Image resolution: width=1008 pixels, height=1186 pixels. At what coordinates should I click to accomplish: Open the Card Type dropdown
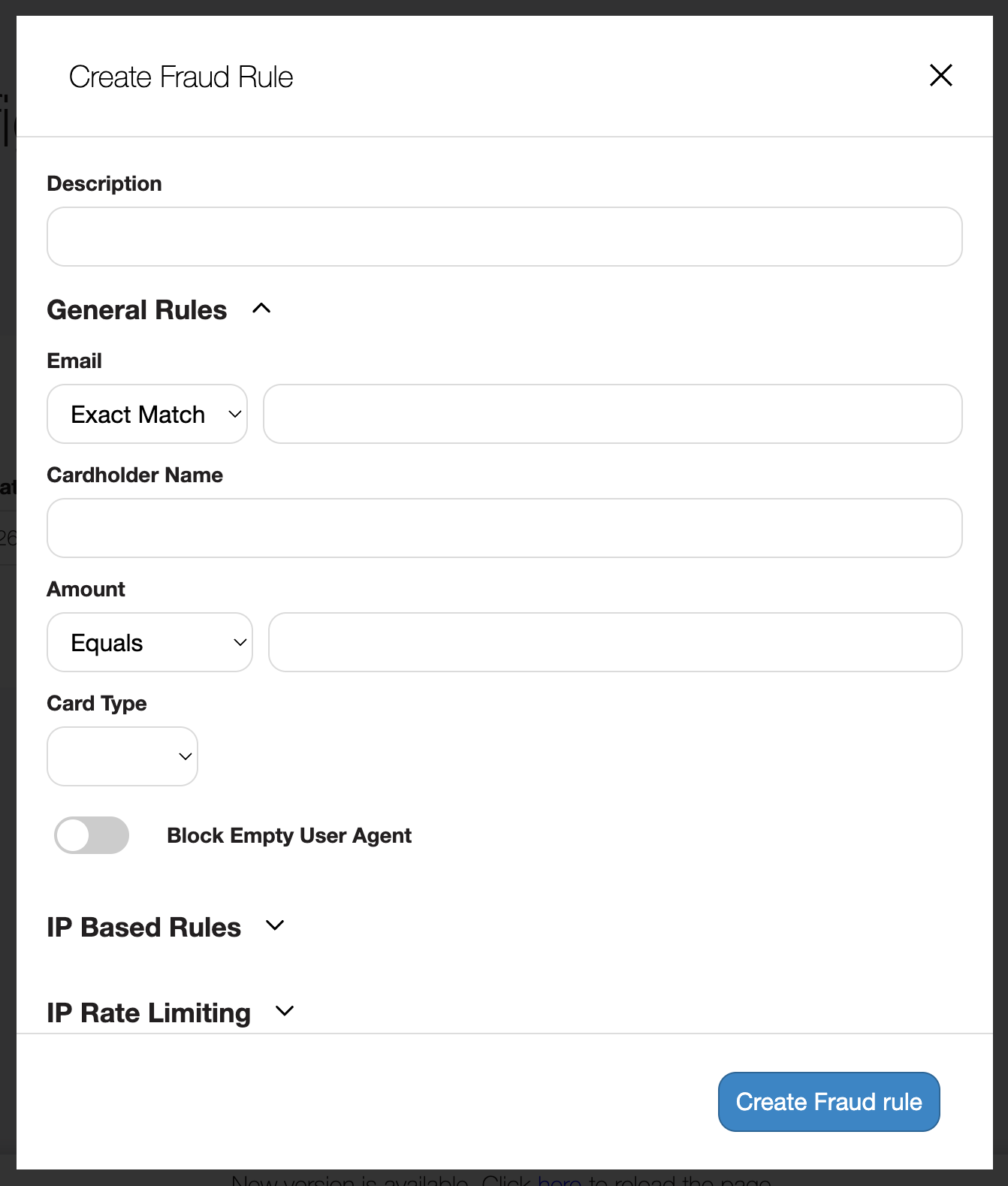pyautogui.click(x=122, y=756)
